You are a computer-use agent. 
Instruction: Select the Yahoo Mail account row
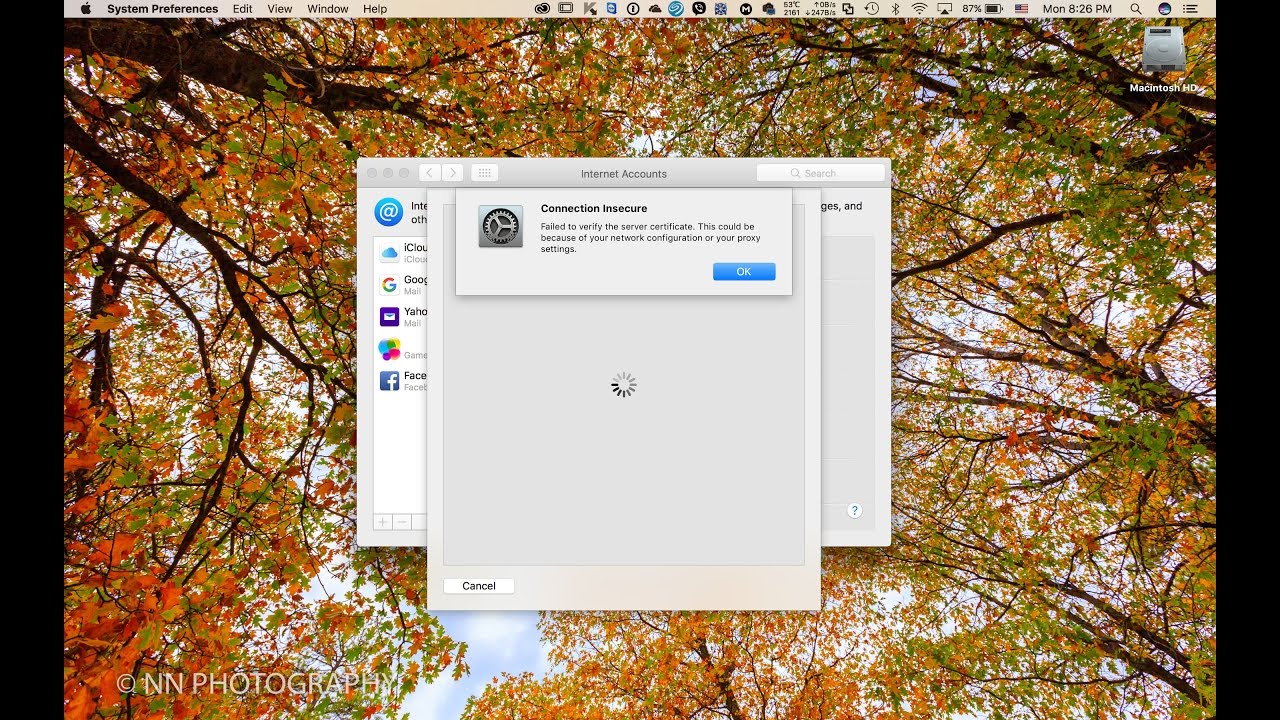(401, 317)
